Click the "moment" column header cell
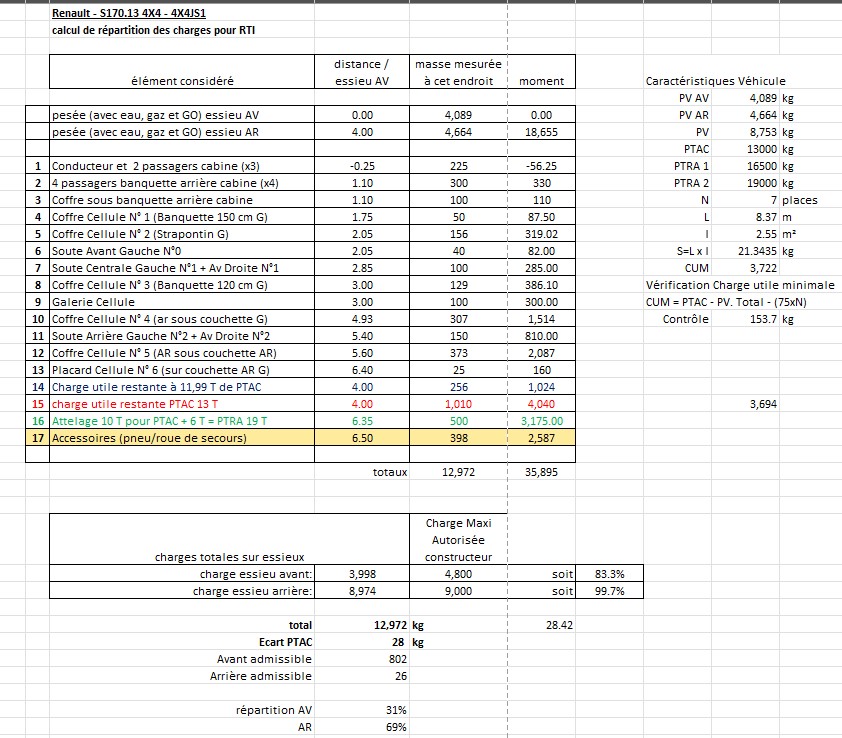Viewport: 842px width, 738px height. pos(543,81)
